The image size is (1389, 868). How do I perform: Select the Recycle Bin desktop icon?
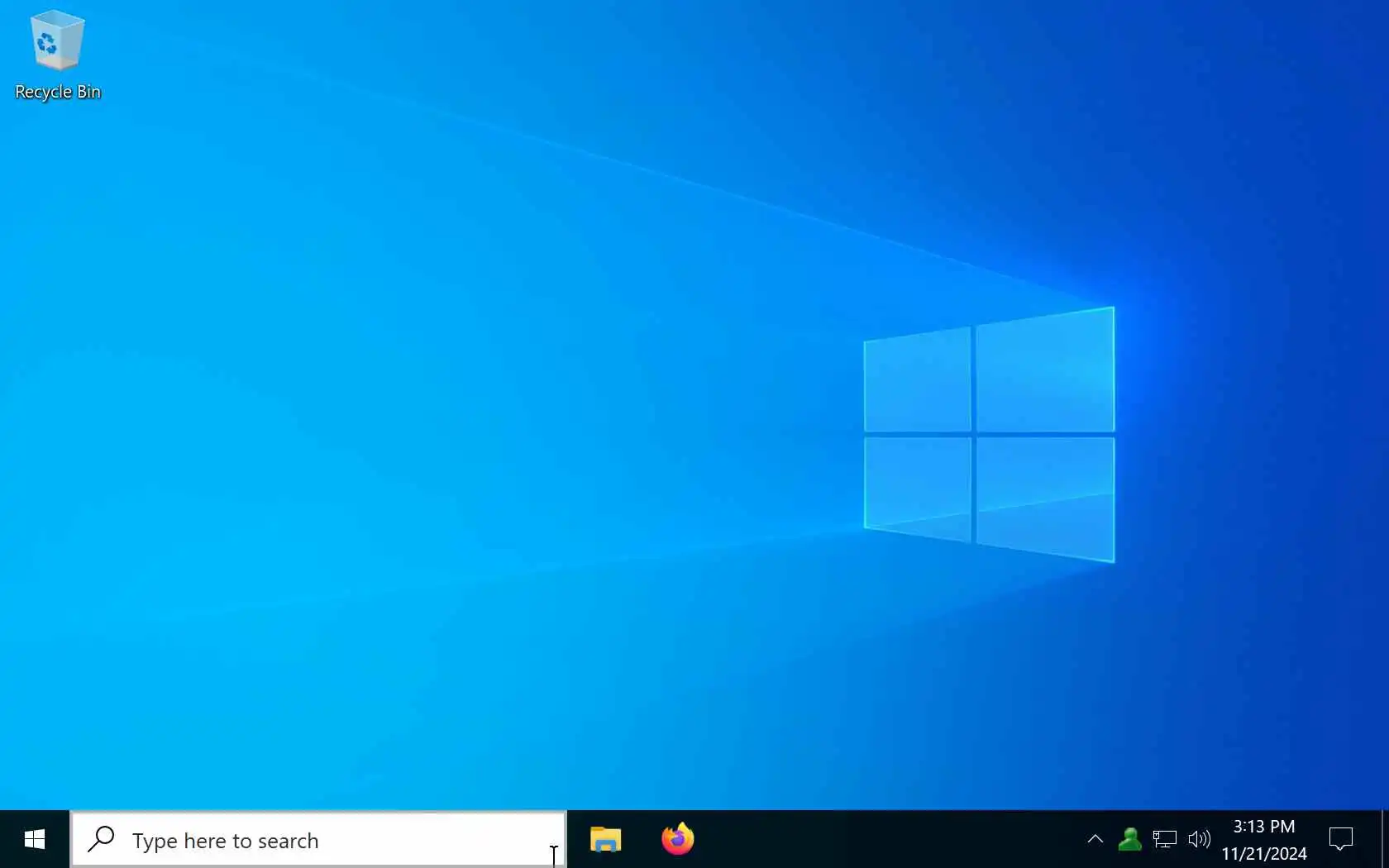57,55
